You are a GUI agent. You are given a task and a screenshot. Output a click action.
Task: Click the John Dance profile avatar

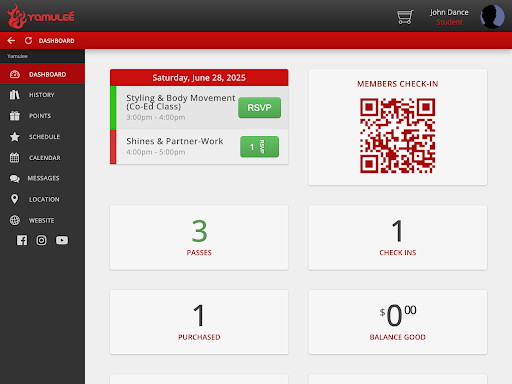[x=492, y=16]
